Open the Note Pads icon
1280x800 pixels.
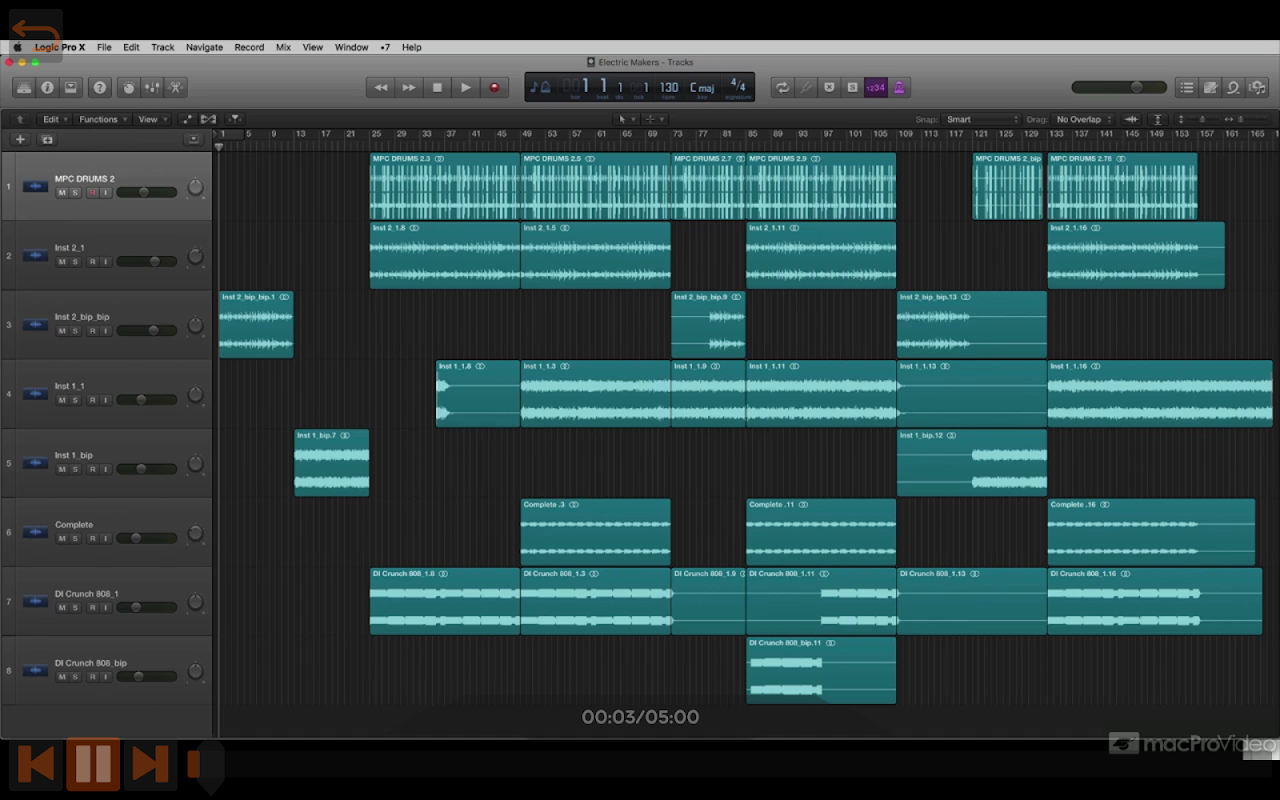[1210, 88]
